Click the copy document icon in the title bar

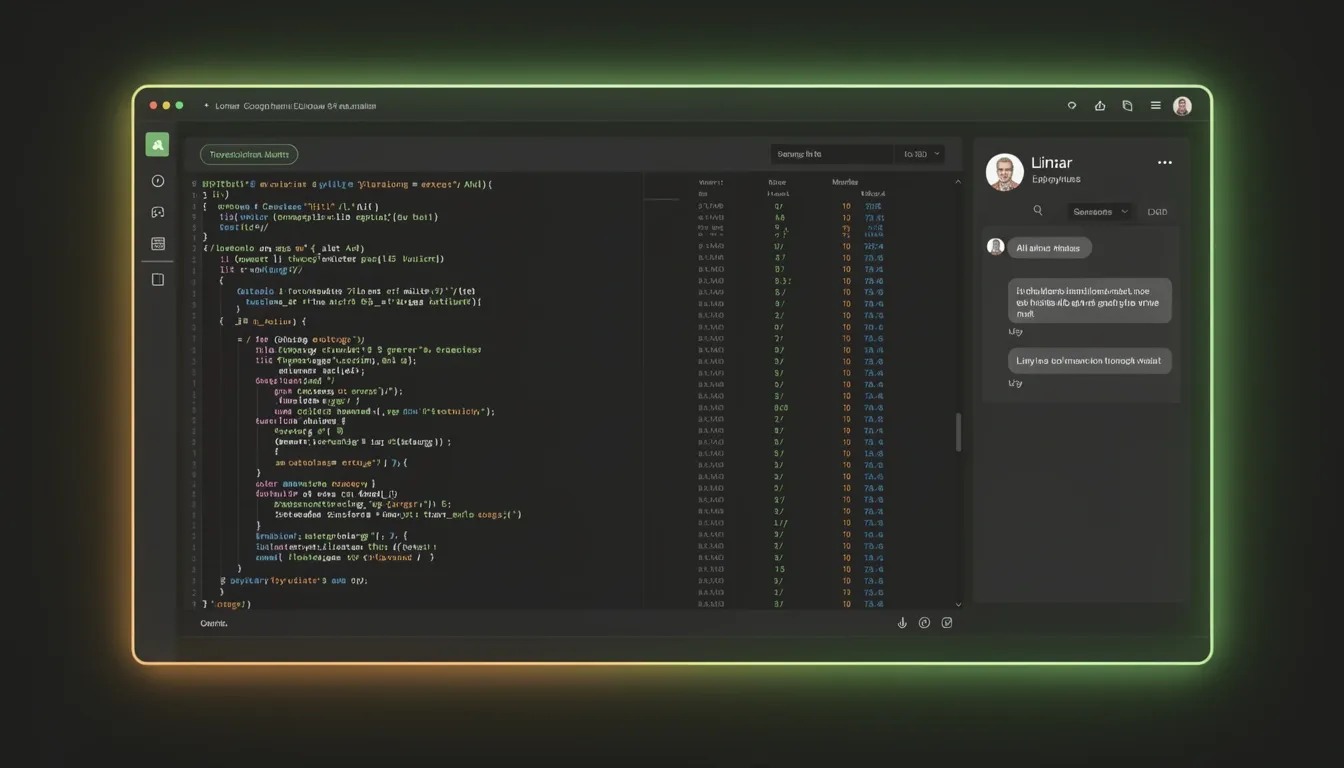tap(1127, 105)
